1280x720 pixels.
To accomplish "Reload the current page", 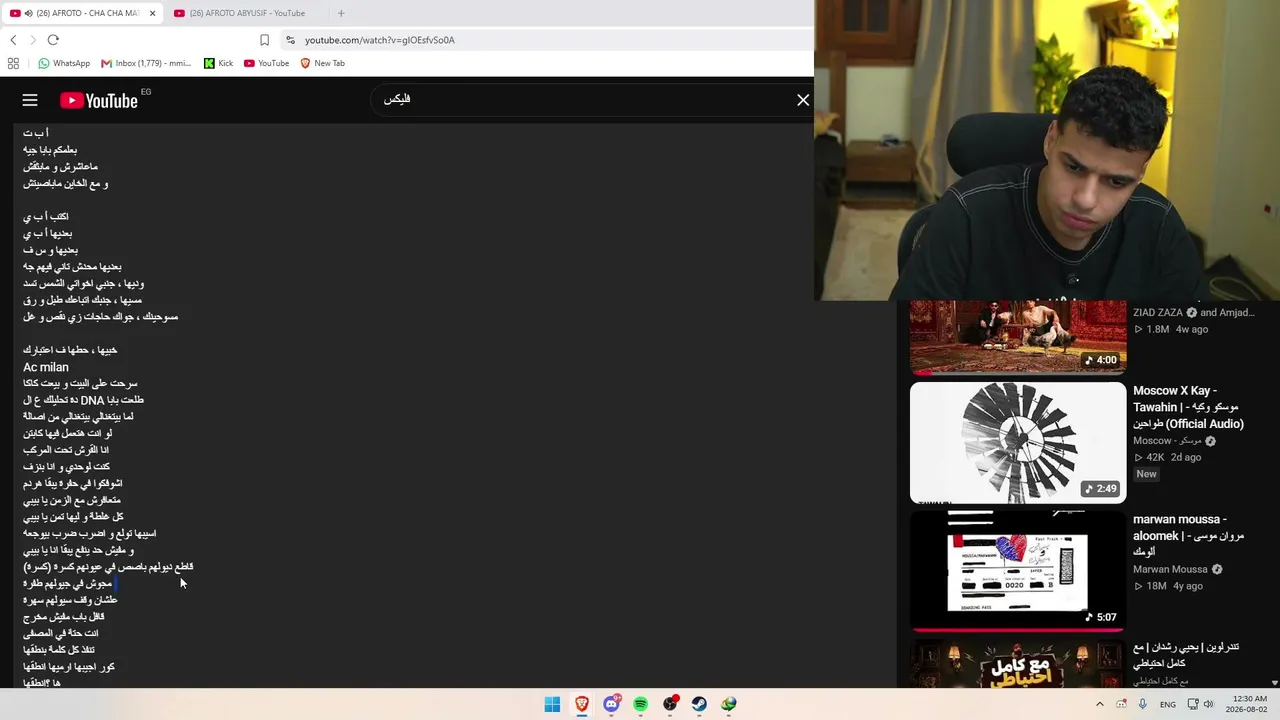I will click(x=53, y=40).
